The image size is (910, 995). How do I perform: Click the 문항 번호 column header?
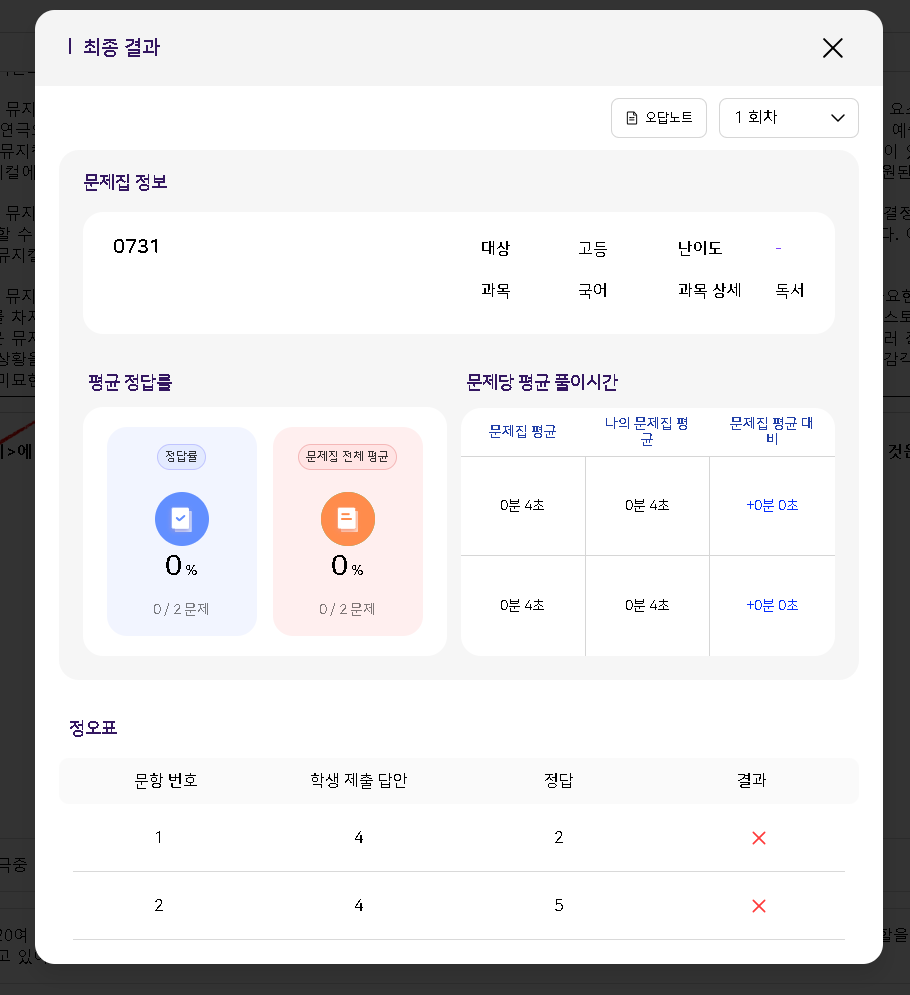coord(166,781)
